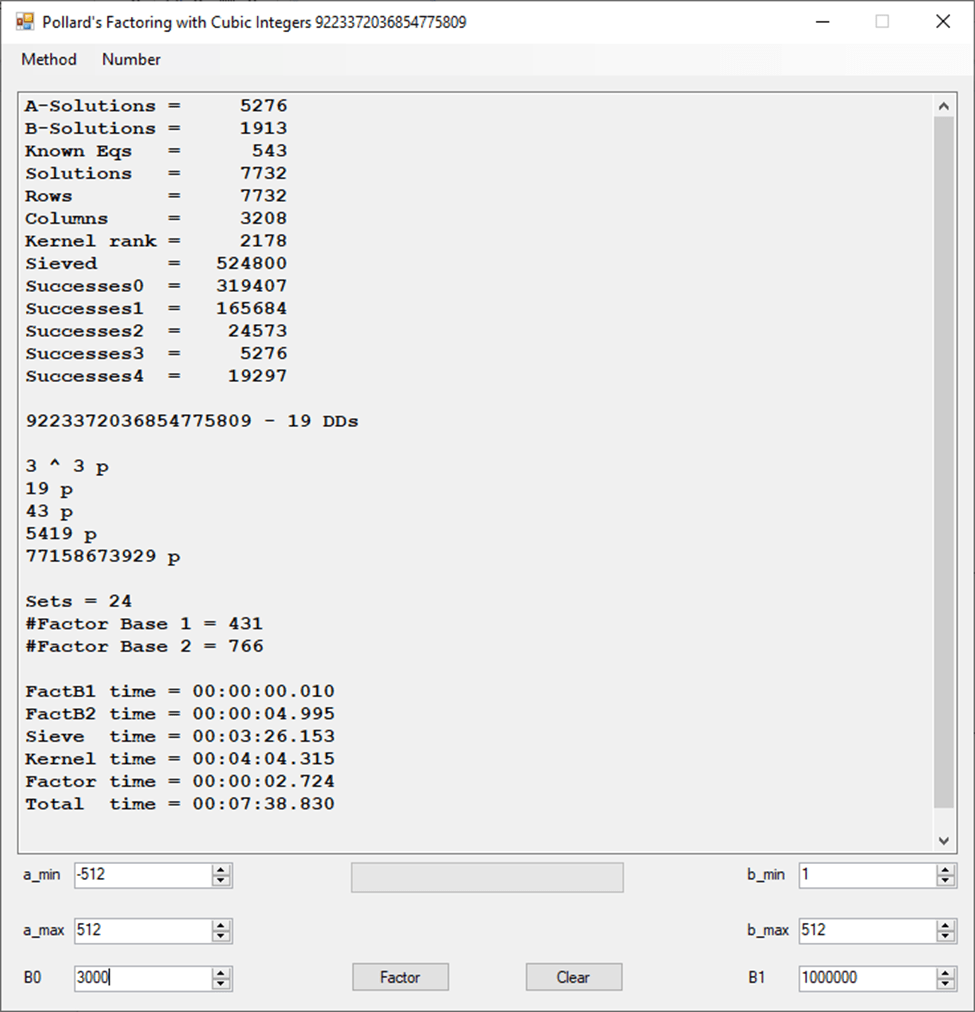
Task: Click the application icon in title bar
Action: (25, 21)
